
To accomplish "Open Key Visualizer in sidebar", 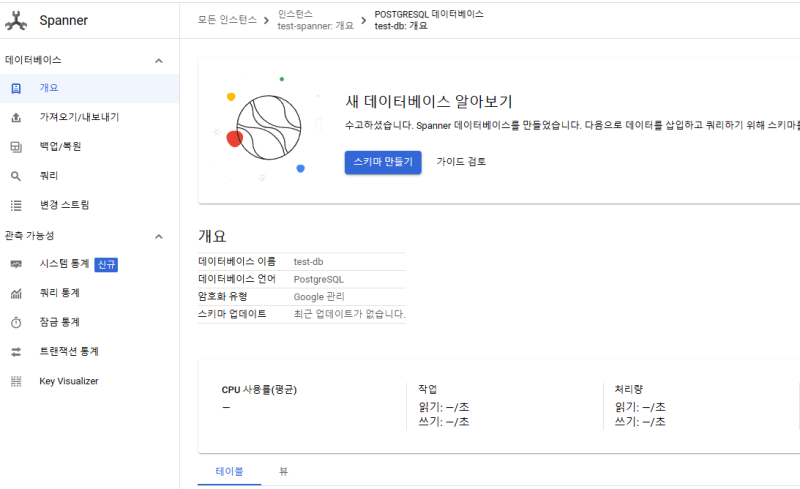I will point(89,381).
